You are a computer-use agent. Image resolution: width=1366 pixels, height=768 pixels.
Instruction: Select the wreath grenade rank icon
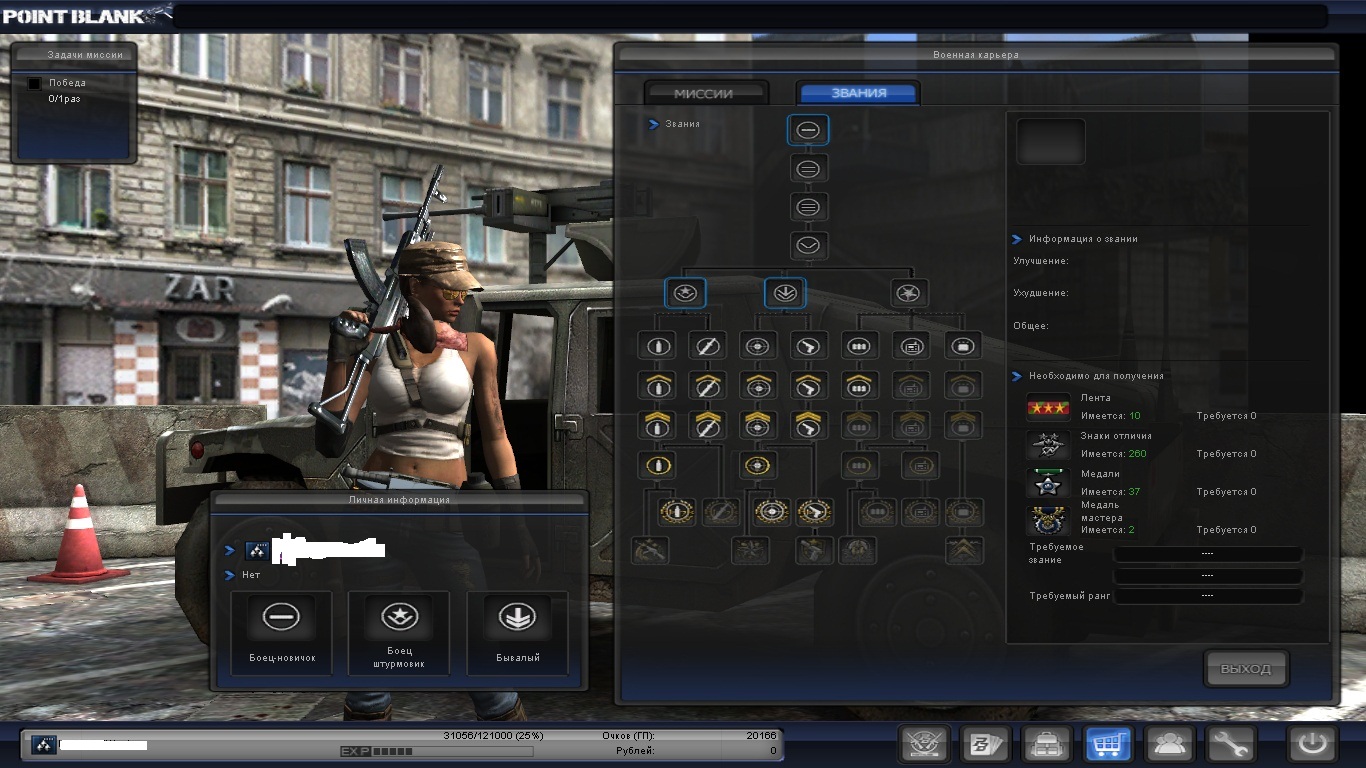coord(678,512)
